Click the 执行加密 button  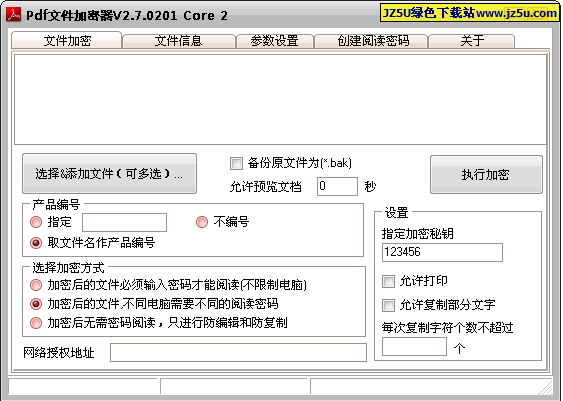point(486,174)
